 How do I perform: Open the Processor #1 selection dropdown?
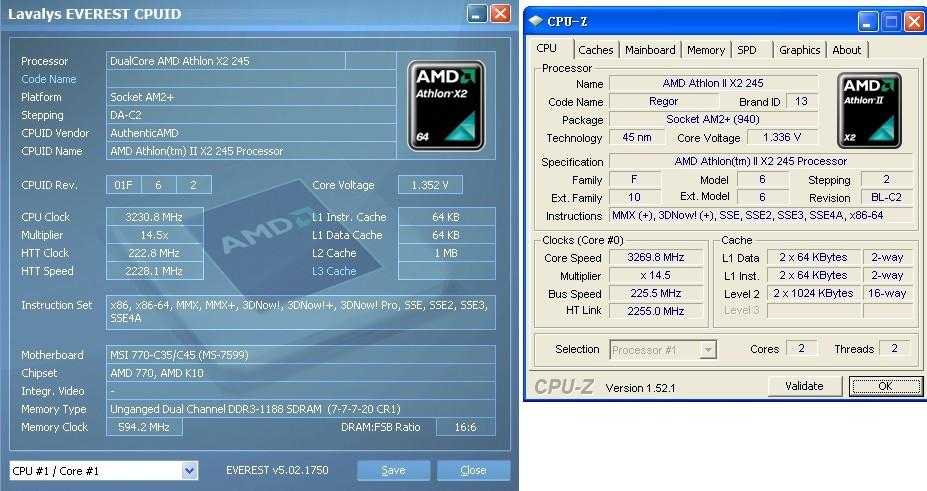708,350
